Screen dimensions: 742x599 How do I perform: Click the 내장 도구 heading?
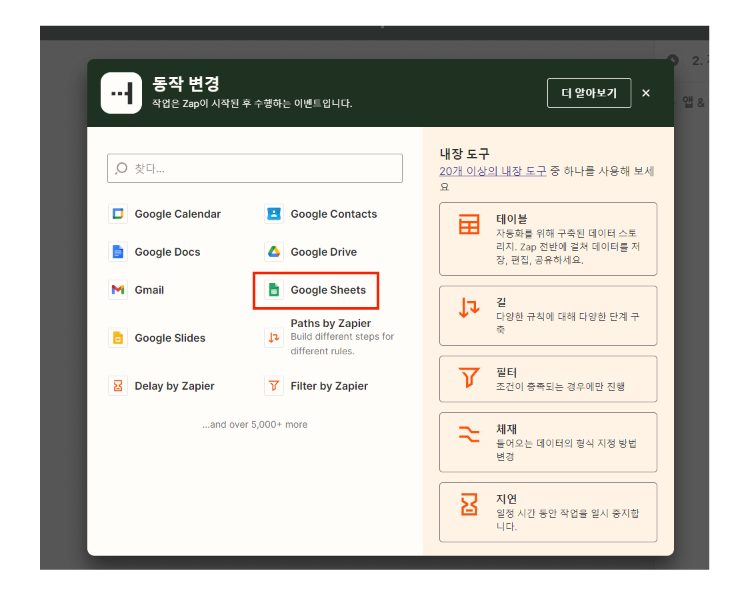coord(464,154)
